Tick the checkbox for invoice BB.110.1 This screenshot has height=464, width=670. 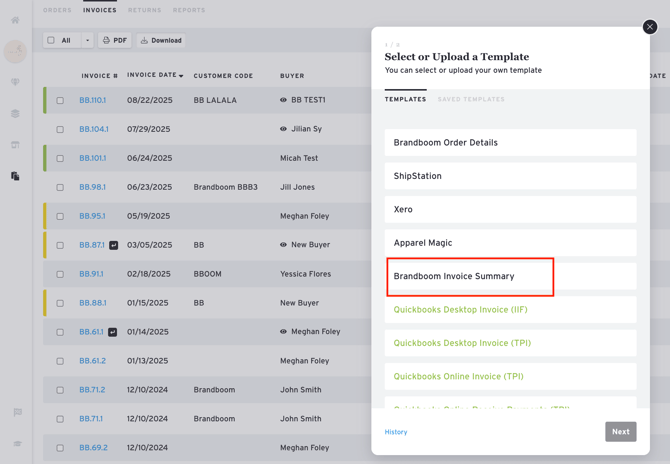coord(60,101)
